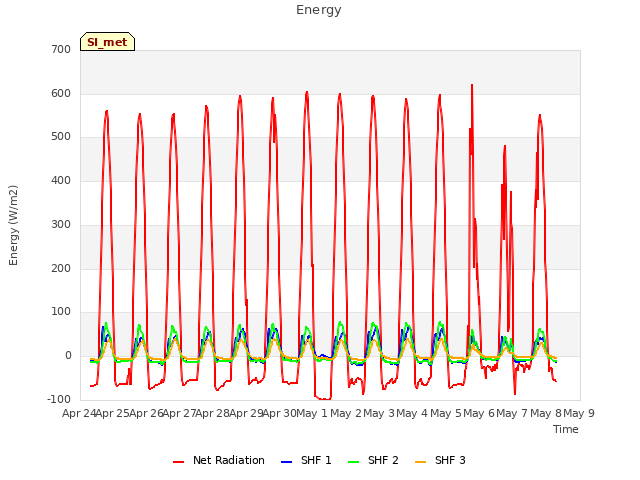Toggle the SHF 1 legend entry

pos(306,460)
